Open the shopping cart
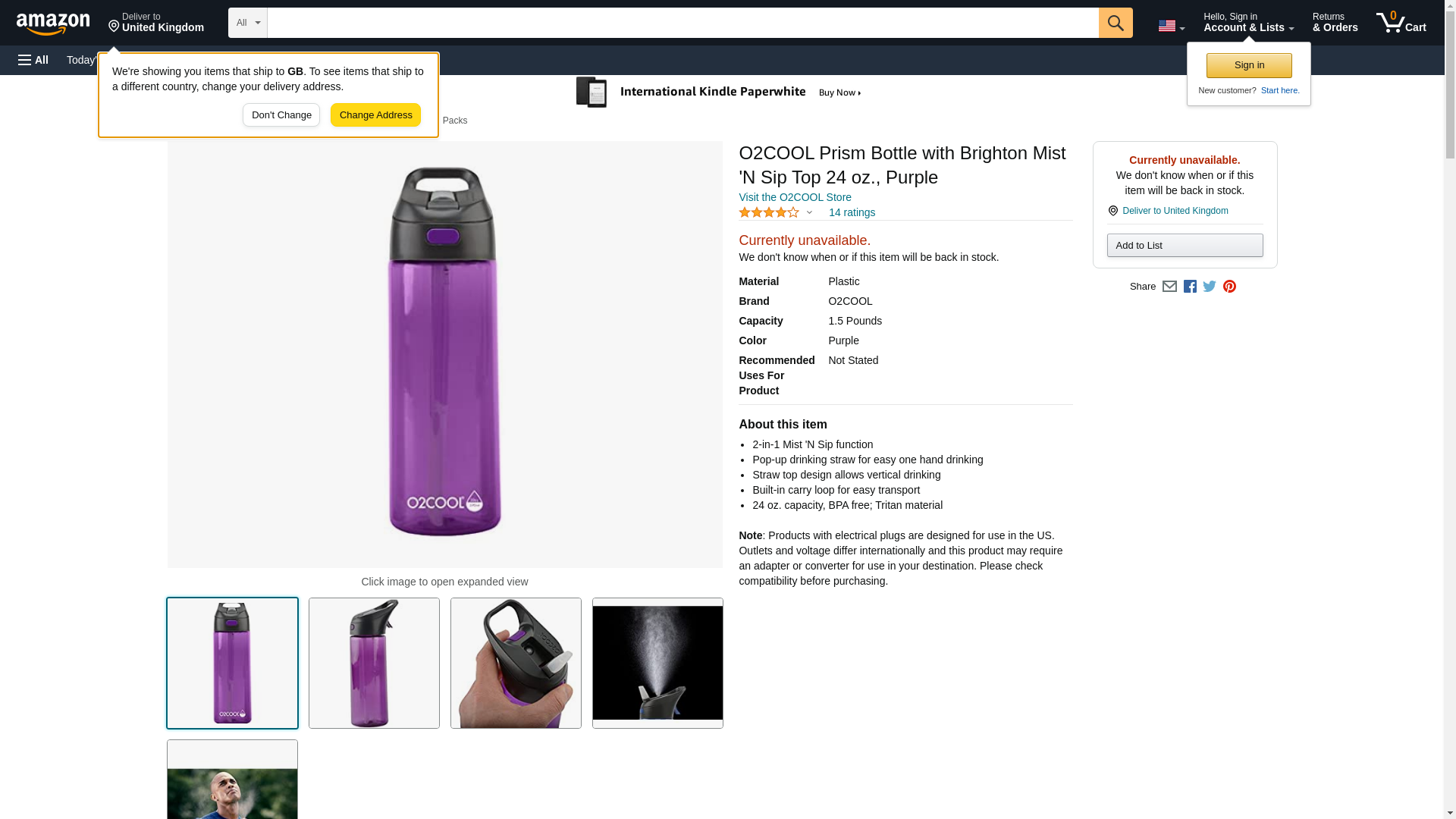This screenshot has width=1456, height=819. click(x=1401, y=23)
